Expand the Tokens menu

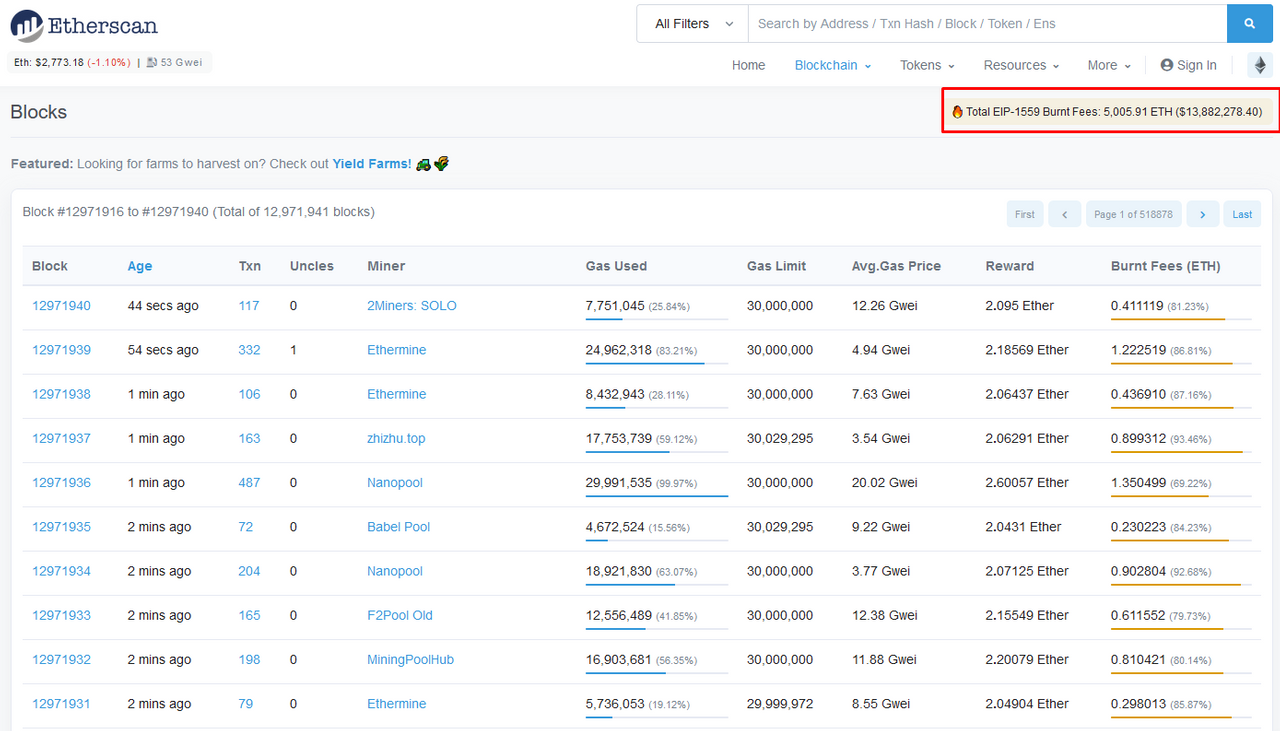(x=927, y=65)
